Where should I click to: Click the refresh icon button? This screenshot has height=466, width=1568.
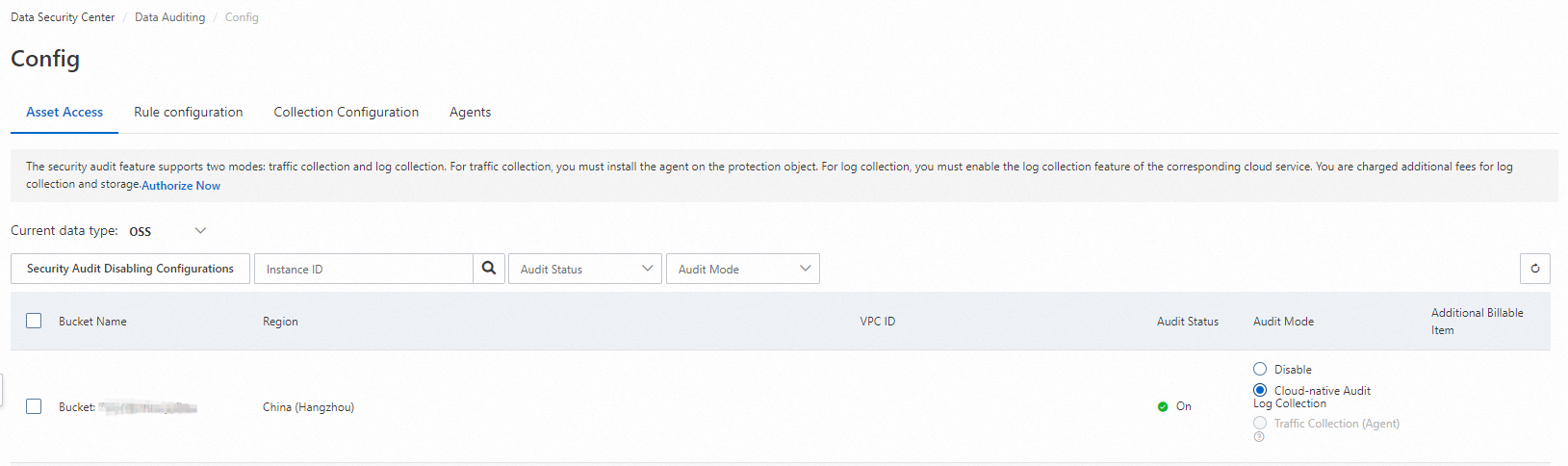pyautogui.click(x=1535, y=269)
